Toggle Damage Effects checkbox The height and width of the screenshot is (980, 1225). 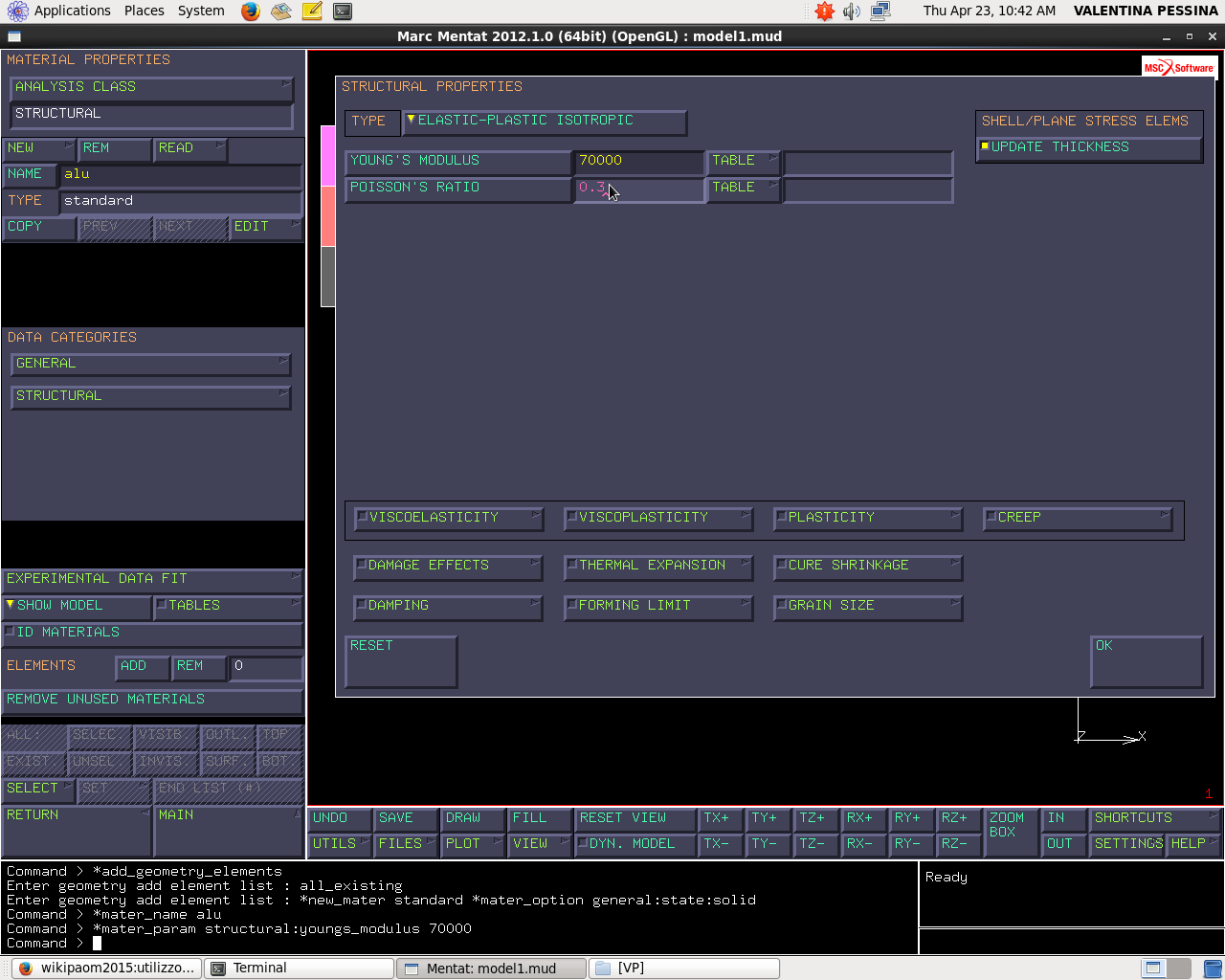tap(448, 567)
